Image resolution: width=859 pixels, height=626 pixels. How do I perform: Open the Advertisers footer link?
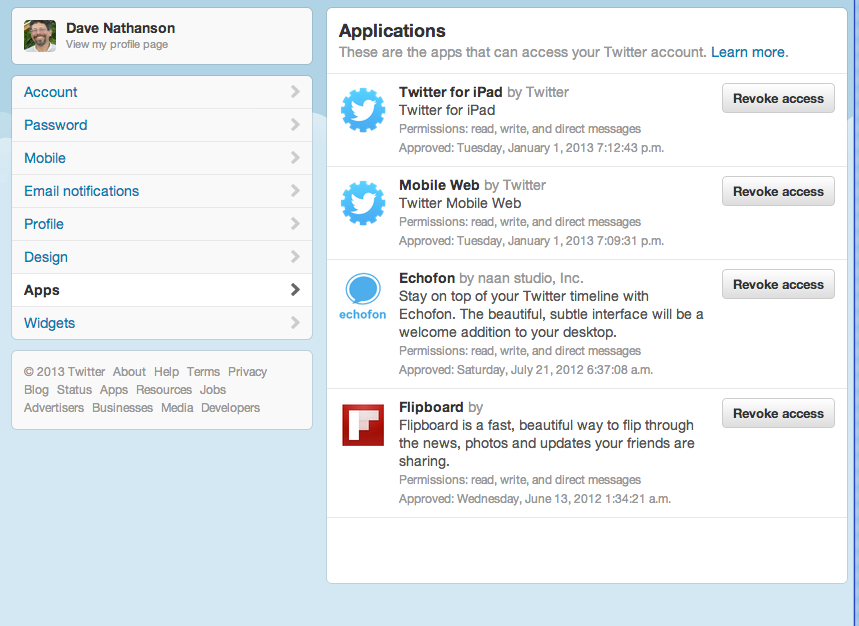coord(54,407)
